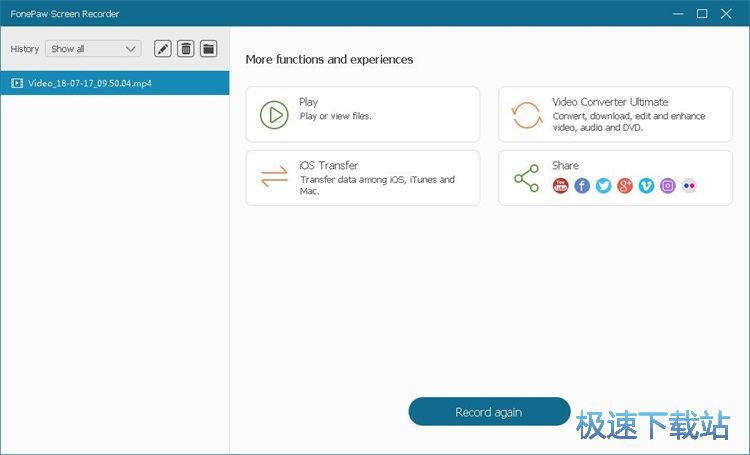Screen dimensions: 750x455
Task: Click the iOS Transfer arrows icon
Action: [274, 177]
